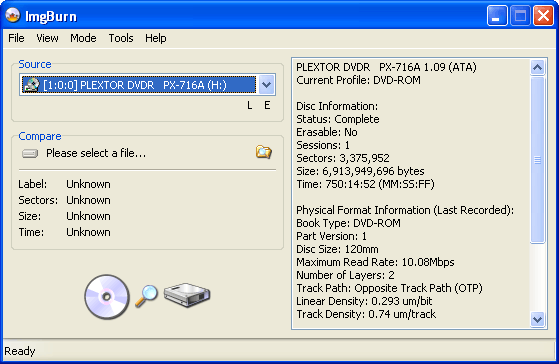Click the Label 'Unknown' value

click(88, 184)
